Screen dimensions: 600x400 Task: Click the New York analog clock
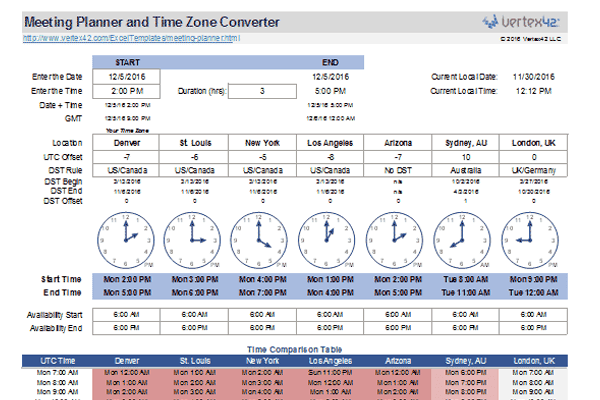click(x=262, y=237)
